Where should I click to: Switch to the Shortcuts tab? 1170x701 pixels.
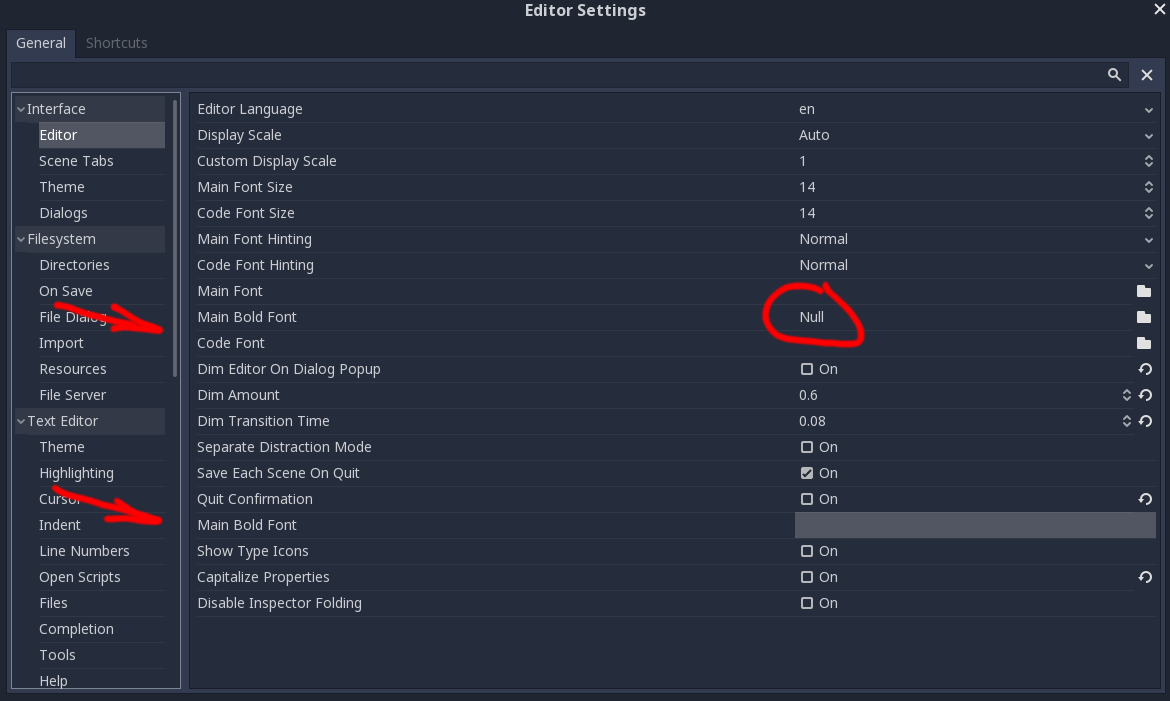coord(116,43)
